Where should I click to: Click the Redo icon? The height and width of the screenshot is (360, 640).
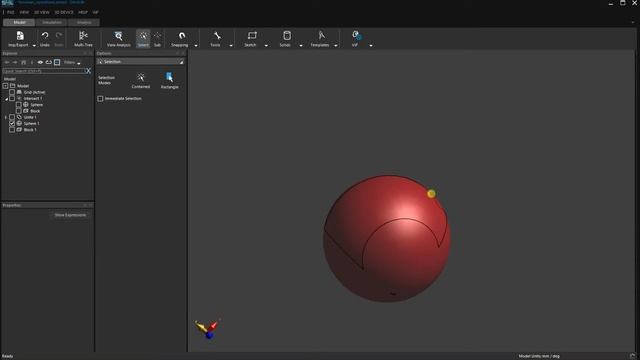pos(59,36)
